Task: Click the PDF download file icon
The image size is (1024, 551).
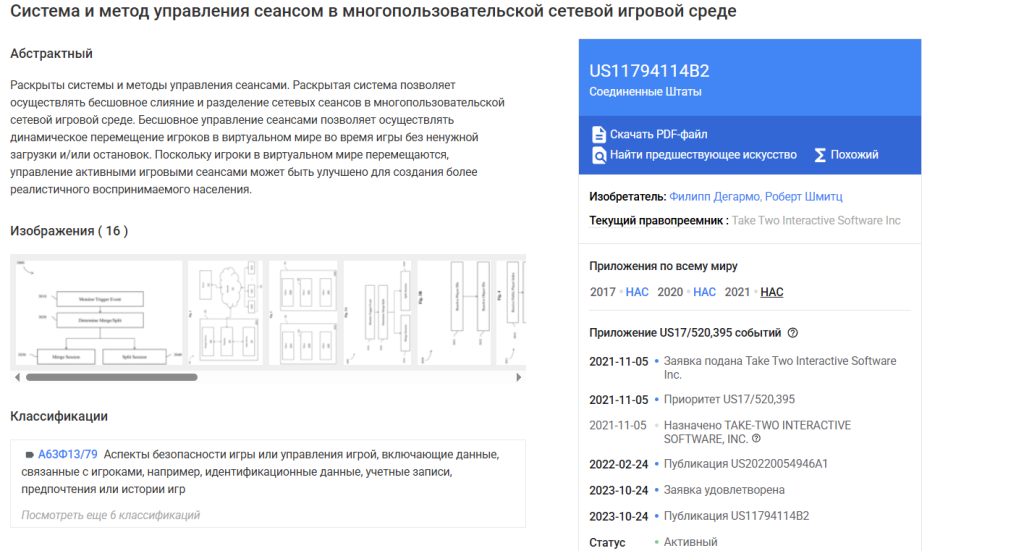Action: (598, 134)
